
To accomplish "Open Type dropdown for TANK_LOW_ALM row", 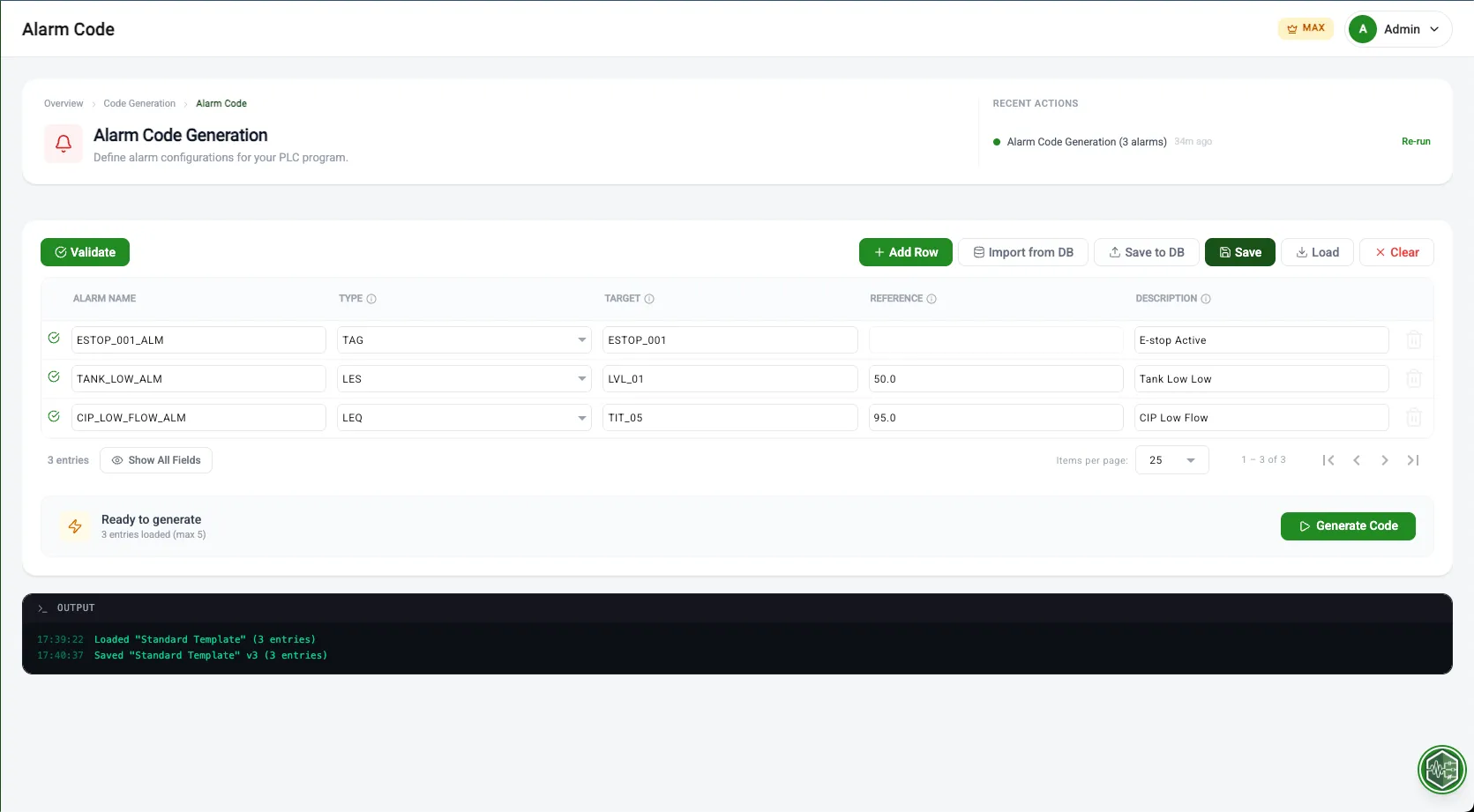I will pos(464,379).
